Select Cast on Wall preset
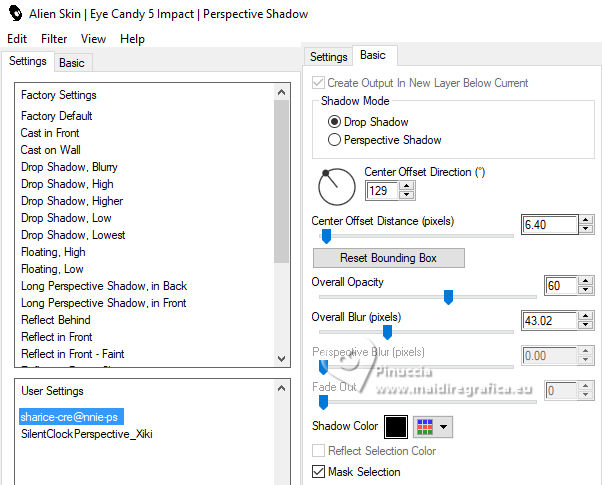Screen dimensions: 602x485 [x=51, y=150]
